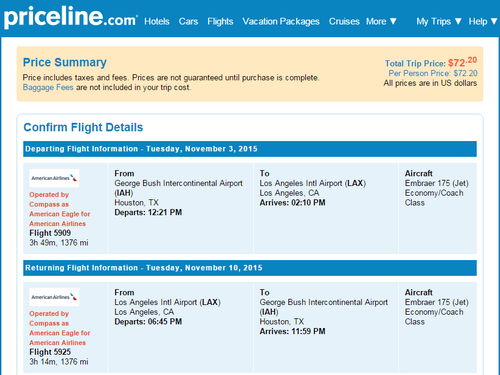Navigate to Flights in top bar

(x=220, y=21)
